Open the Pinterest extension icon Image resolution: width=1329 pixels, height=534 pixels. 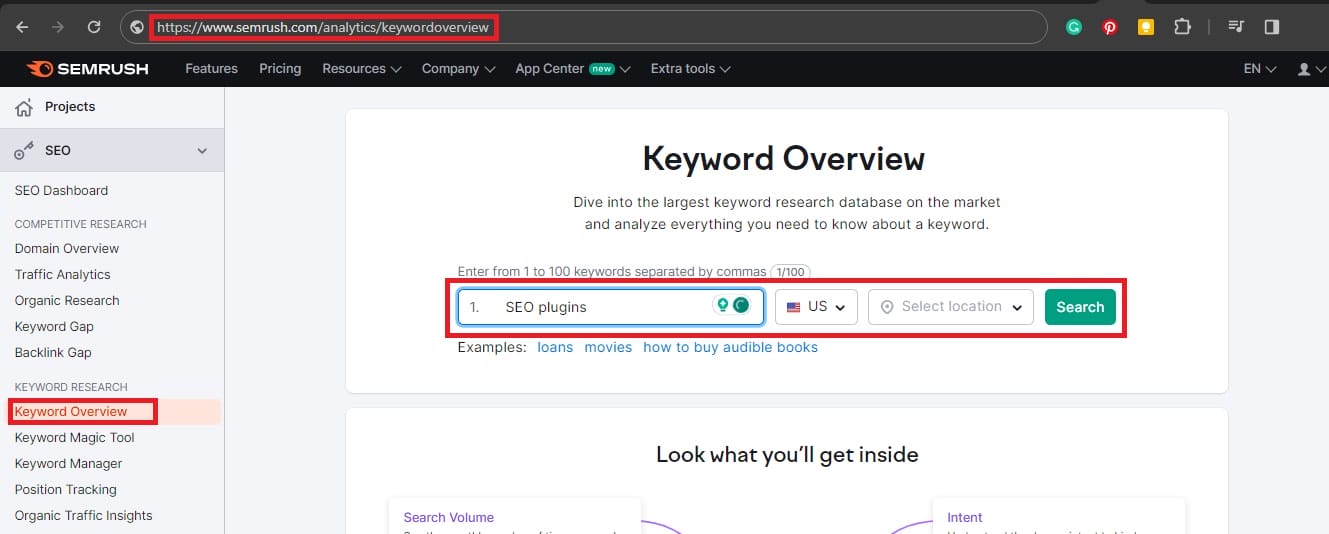(x=1110, y=27)
